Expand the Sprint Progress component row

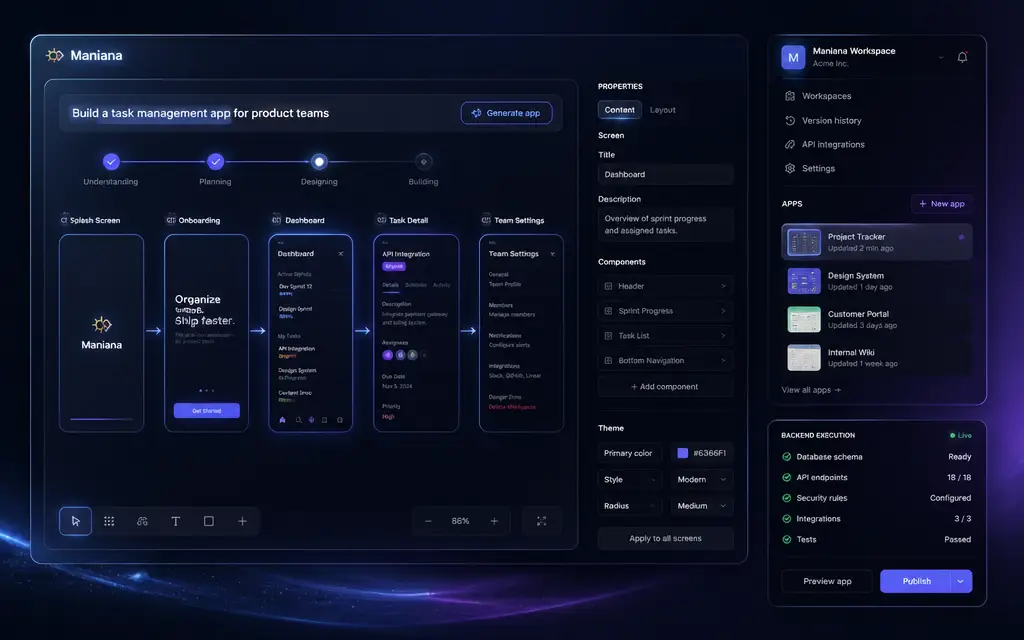tap(723, 311)
